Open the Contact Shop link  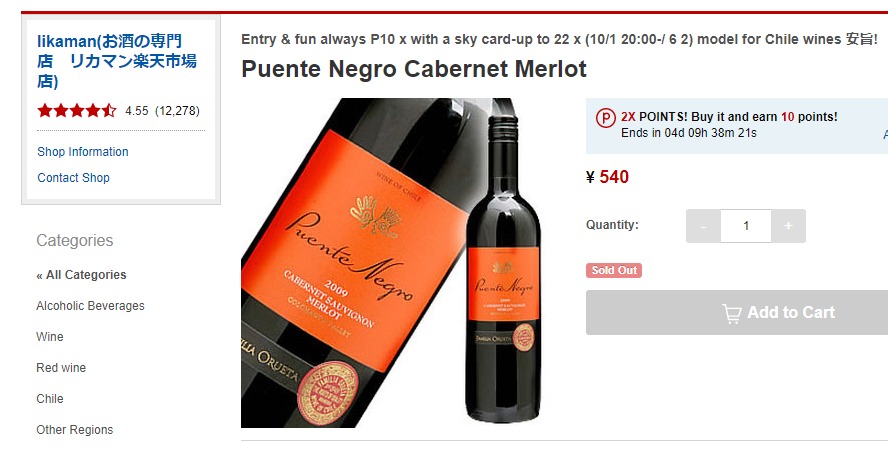tap(73, 178)
